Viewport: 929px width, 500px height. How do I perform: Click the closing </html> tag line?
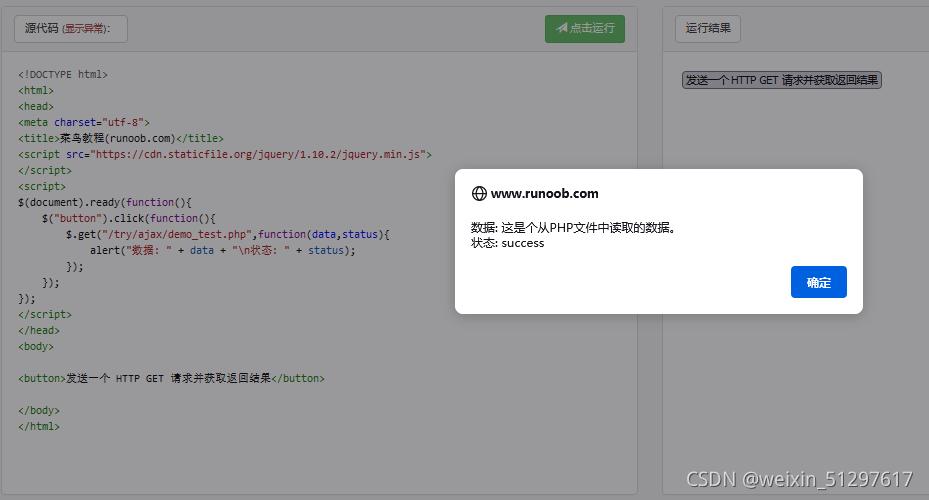pyautogui.click(x=39, y=426)
